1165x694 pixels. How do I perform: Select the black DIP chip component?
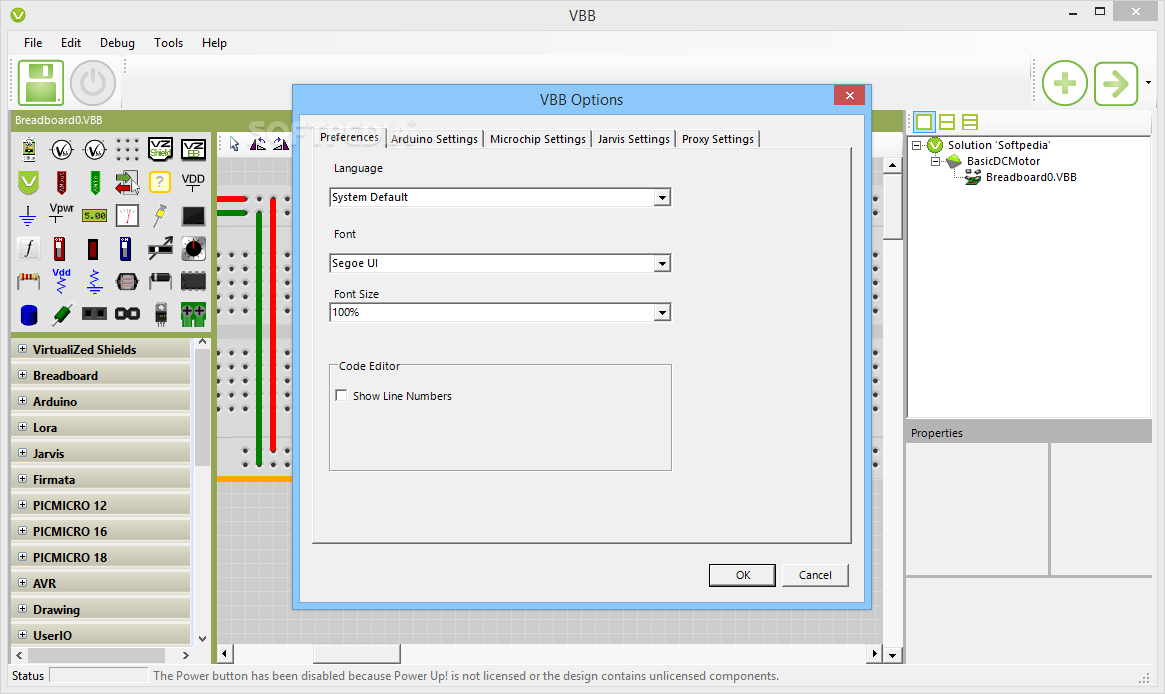193,282
